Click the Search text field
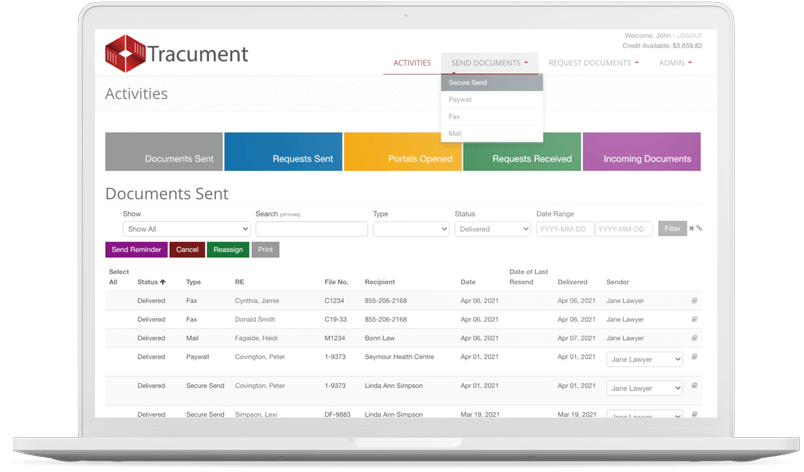The image size is (804, 472). coord(311,229)
